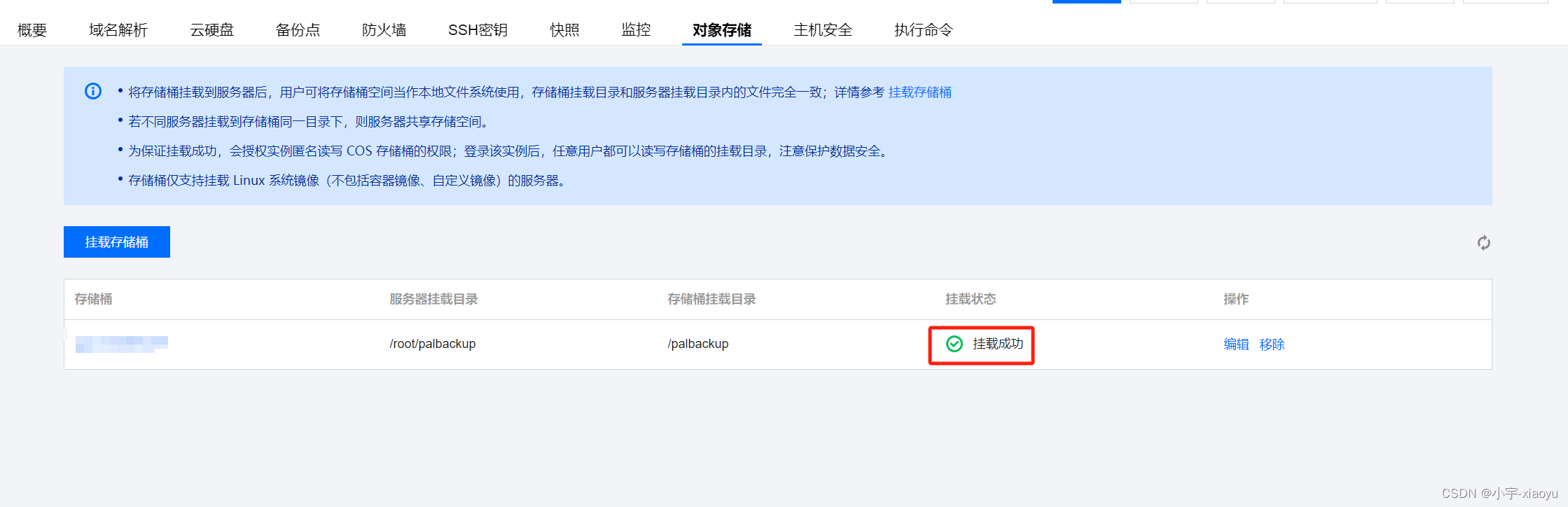Select the 防火墙 tab

(384, 30)
